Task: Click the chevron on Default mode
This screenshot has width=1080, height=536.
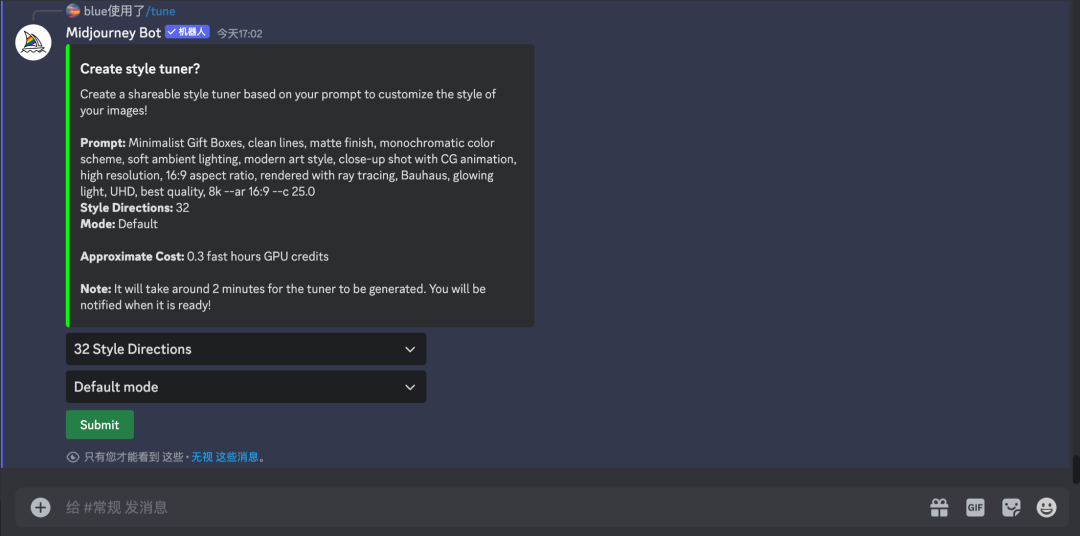Action: tap(411, 387)
